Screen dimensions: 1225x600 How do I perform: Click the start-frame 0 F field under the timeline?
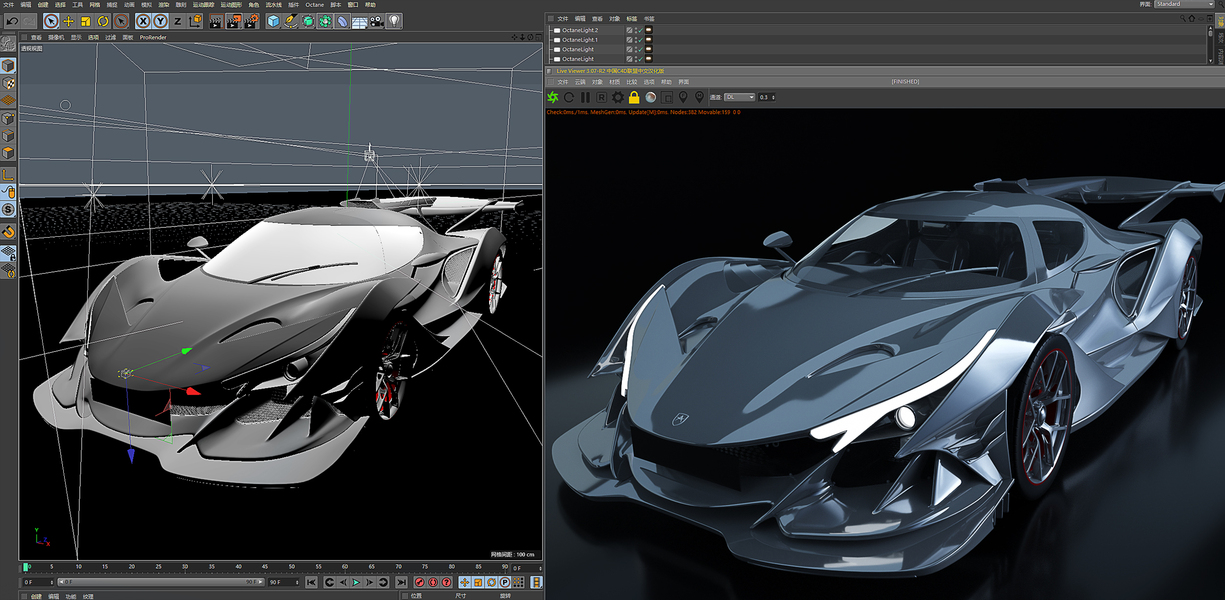click(38, 582)
